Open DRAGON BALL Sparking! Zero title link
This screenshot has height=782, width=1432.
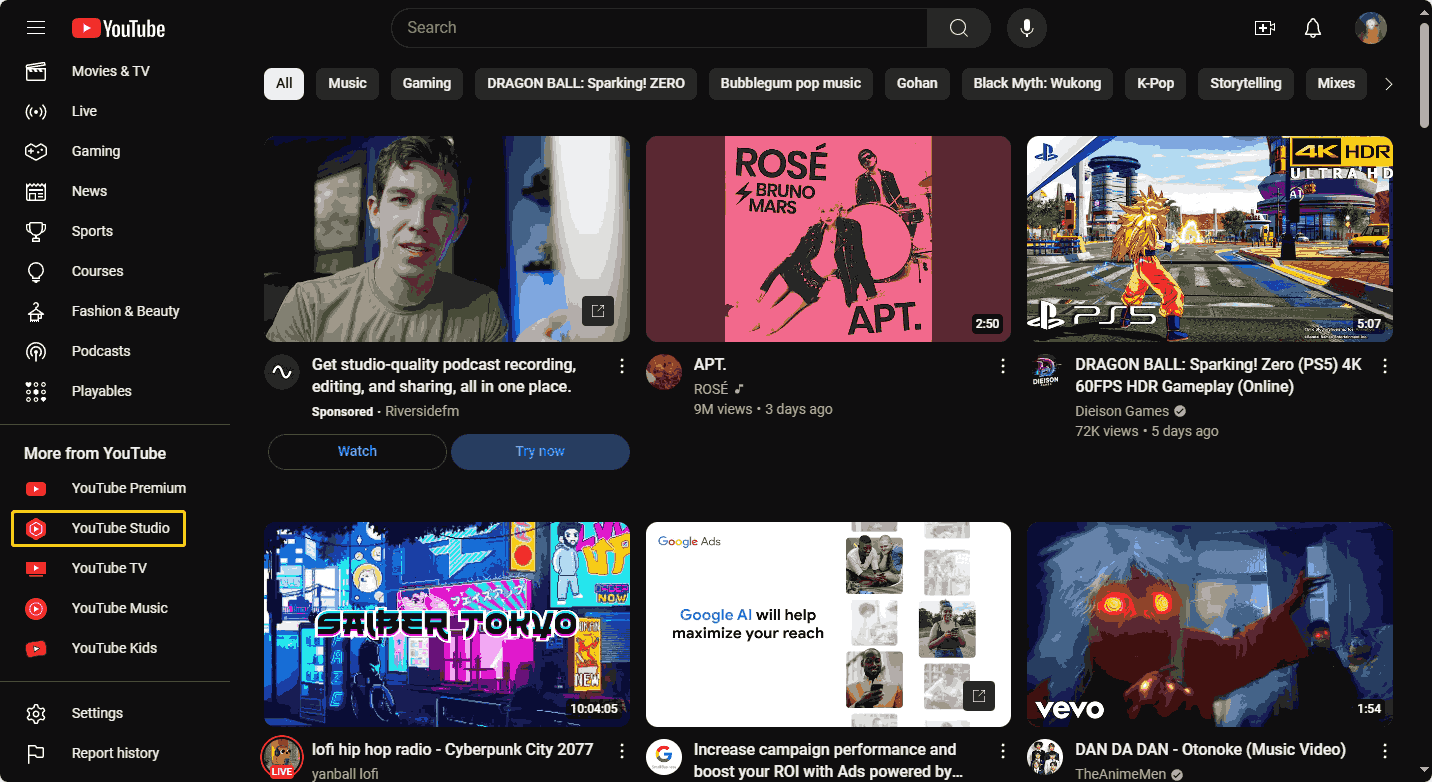[x=1218, y=376]
